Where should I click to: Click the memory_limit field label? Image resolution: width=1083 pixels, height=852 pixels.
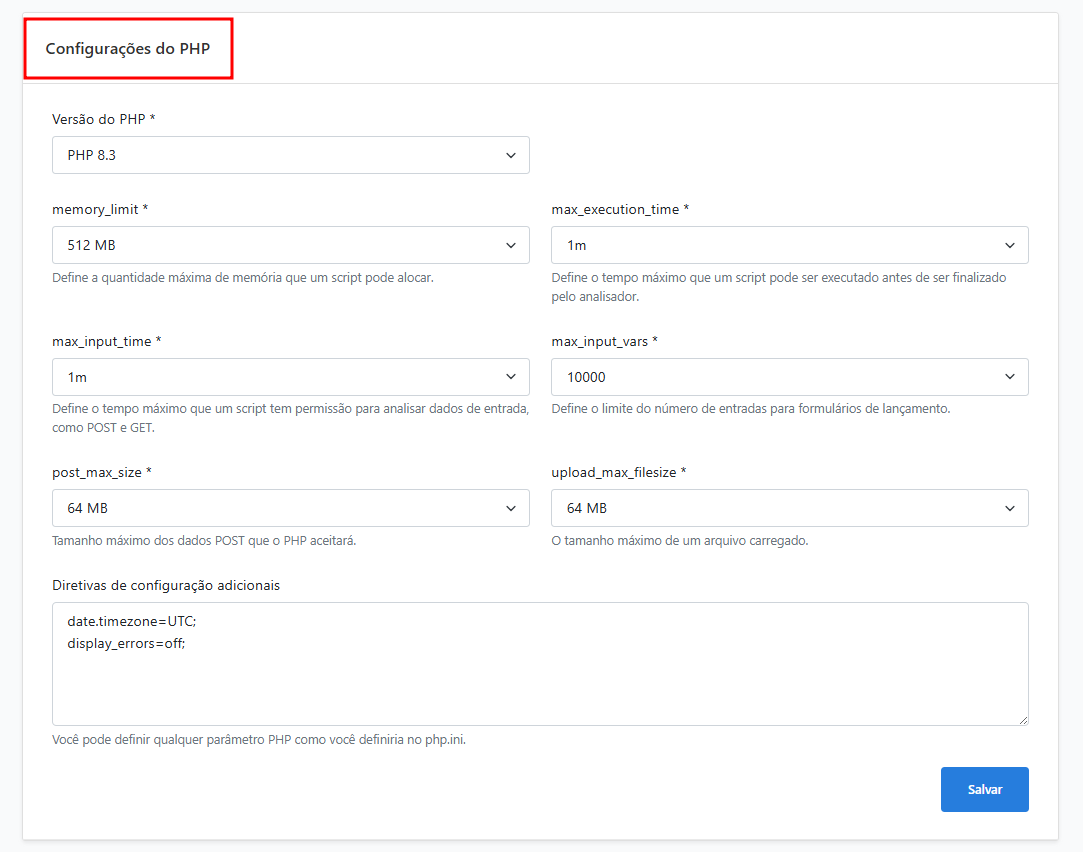[100, 209]
